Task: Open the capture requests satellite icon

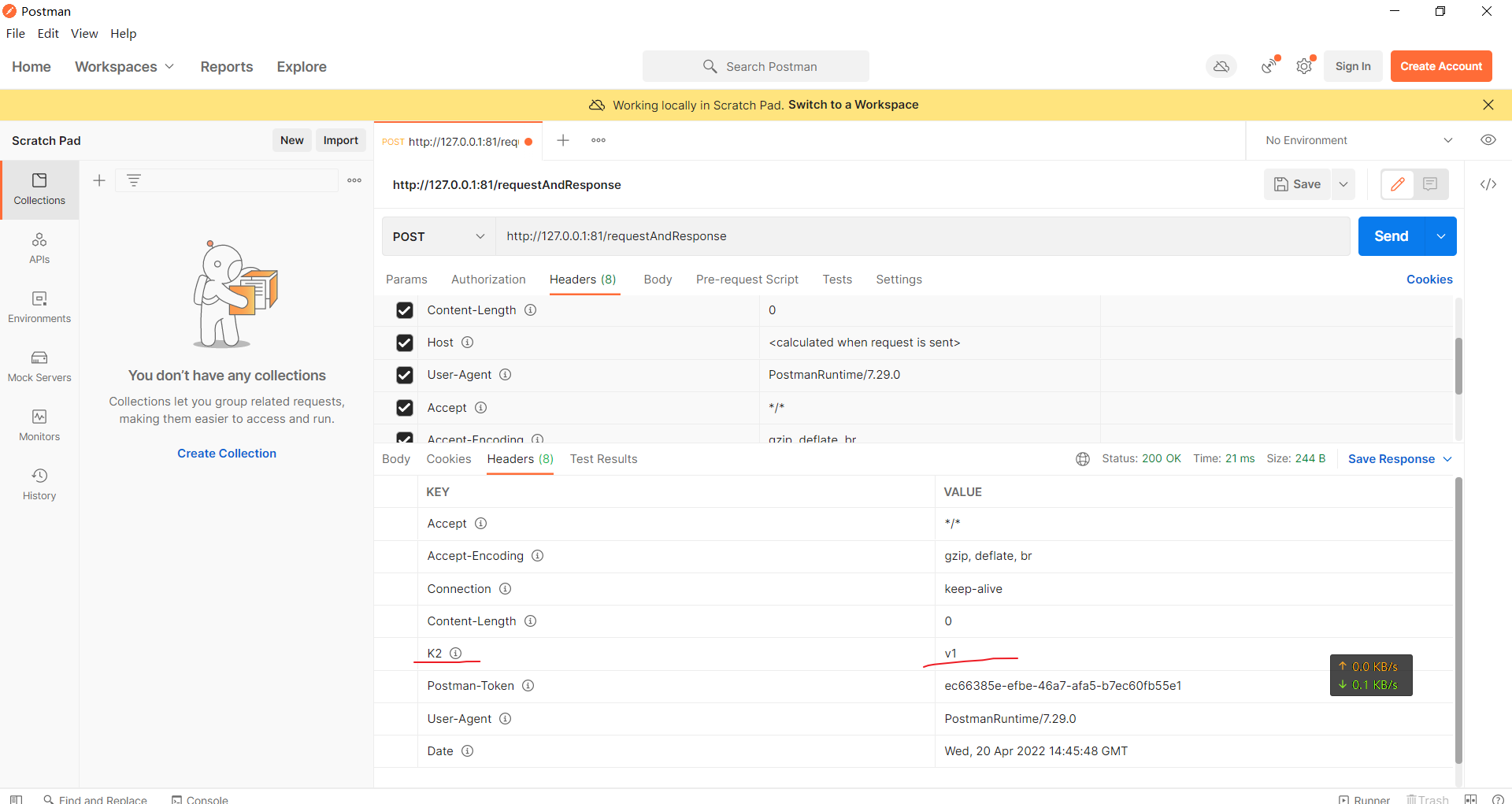Action: pos(1269,66)
